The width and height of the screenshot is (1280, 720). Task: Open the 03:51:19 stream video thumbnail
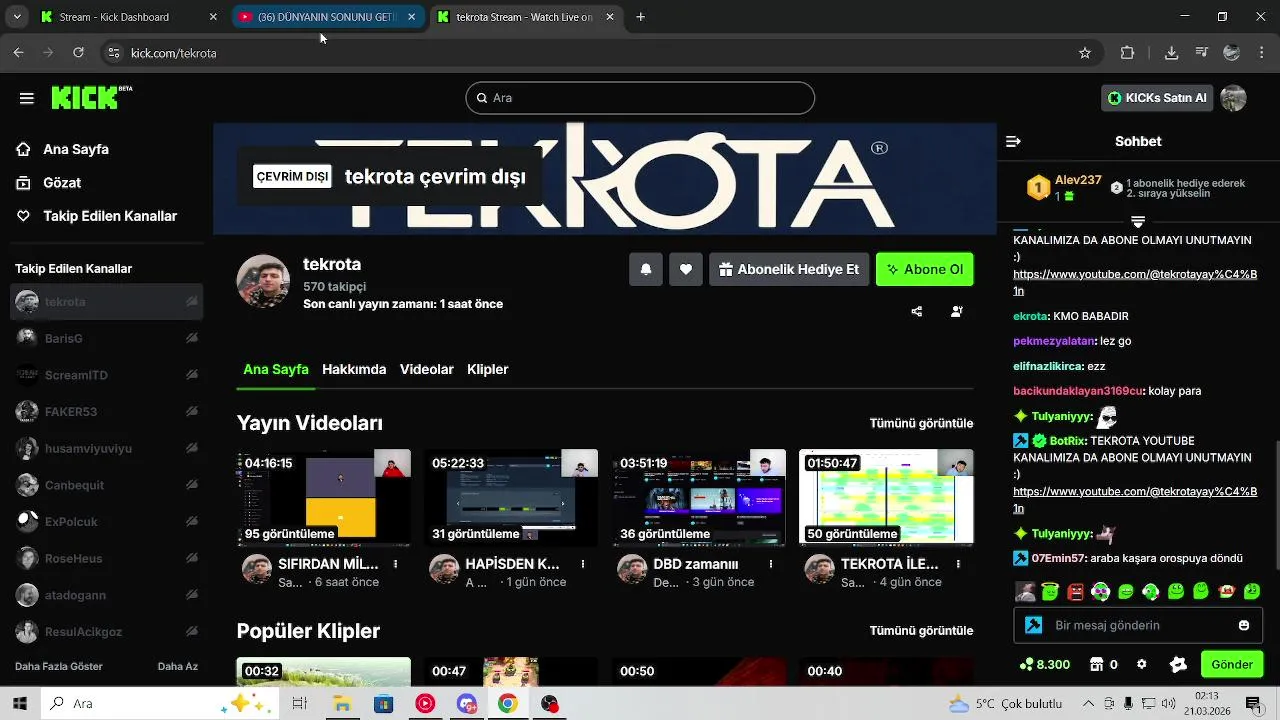(x=699, y=497)
